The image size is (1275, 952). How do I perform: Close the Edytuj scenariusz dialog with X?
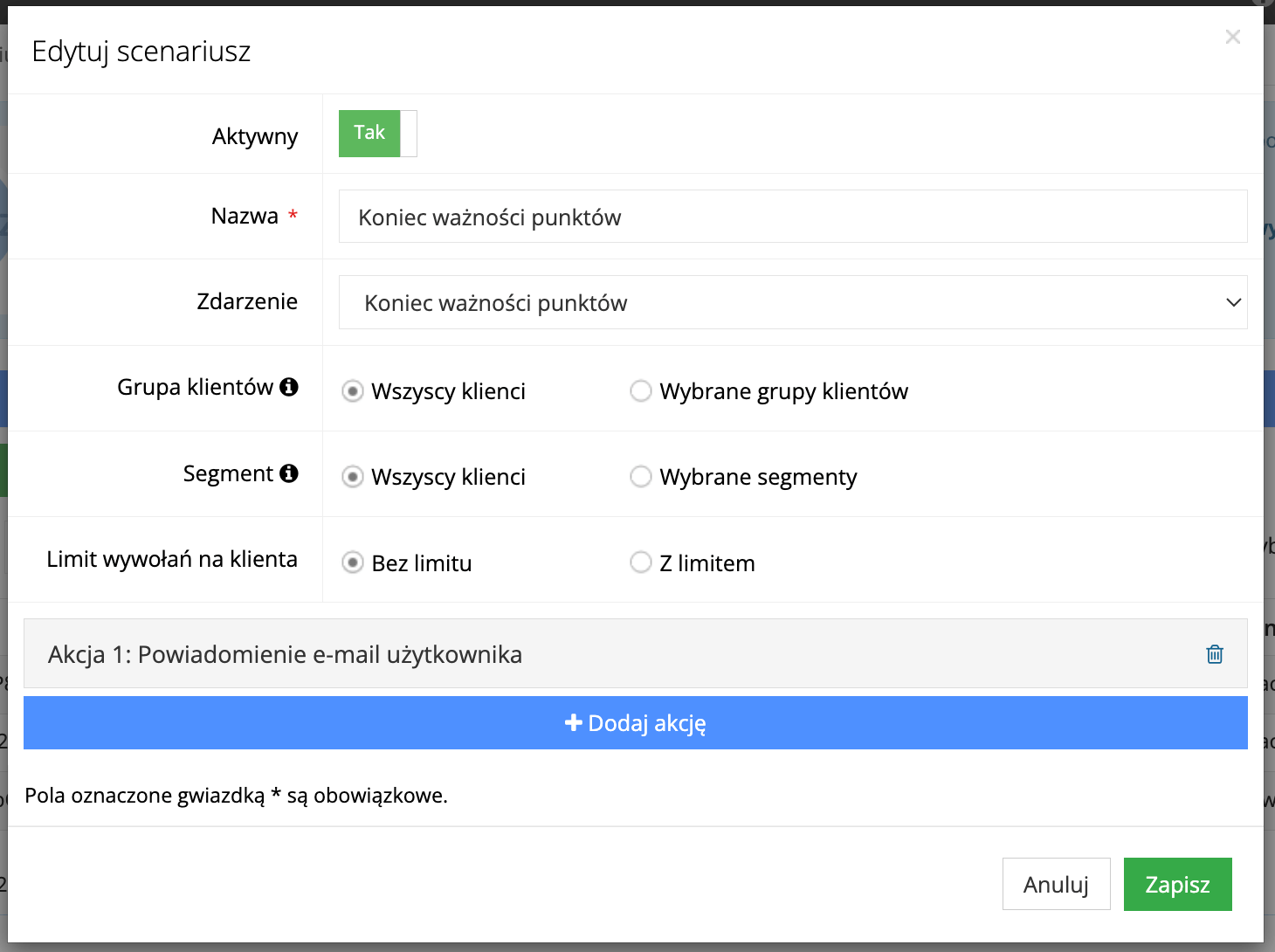pos(1232,37)
